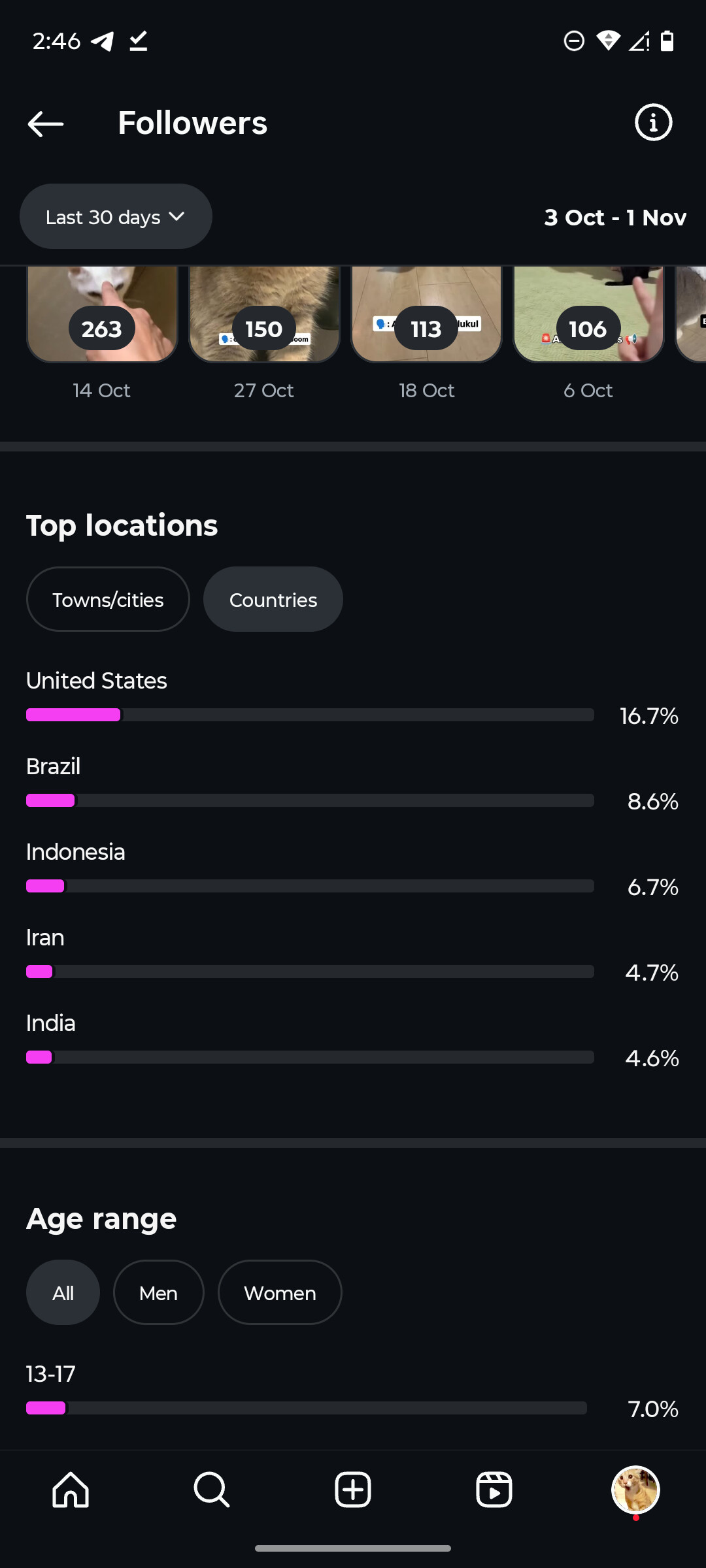Select the All age range filter
Image resolution: width=706 pixels, height=1568 pixels.
(x=63, y=1293)
